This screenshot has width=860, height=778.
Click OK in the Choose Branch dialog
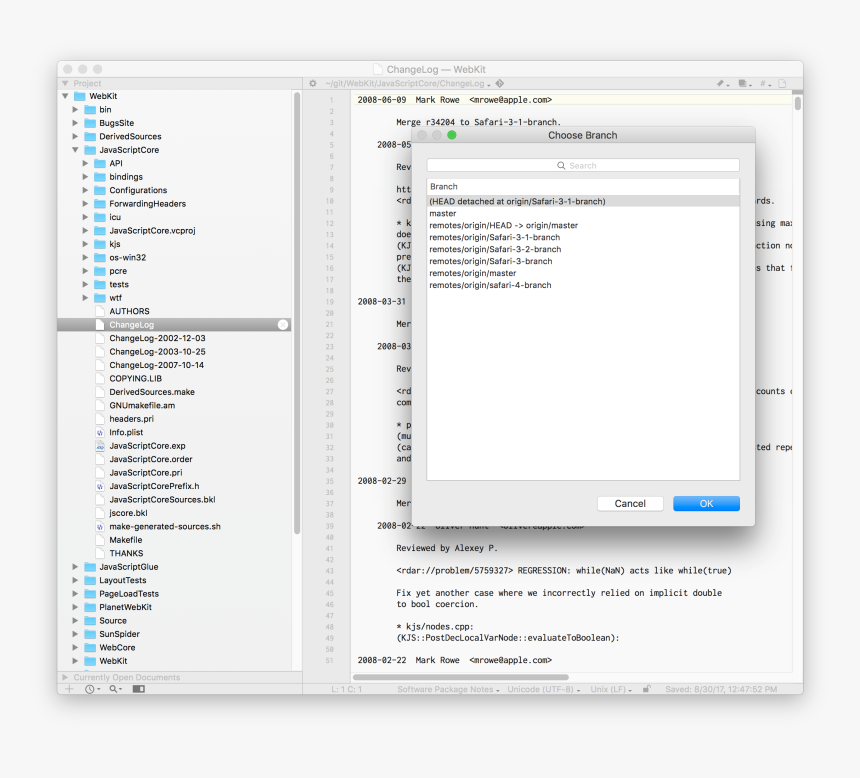click(706, 503)
